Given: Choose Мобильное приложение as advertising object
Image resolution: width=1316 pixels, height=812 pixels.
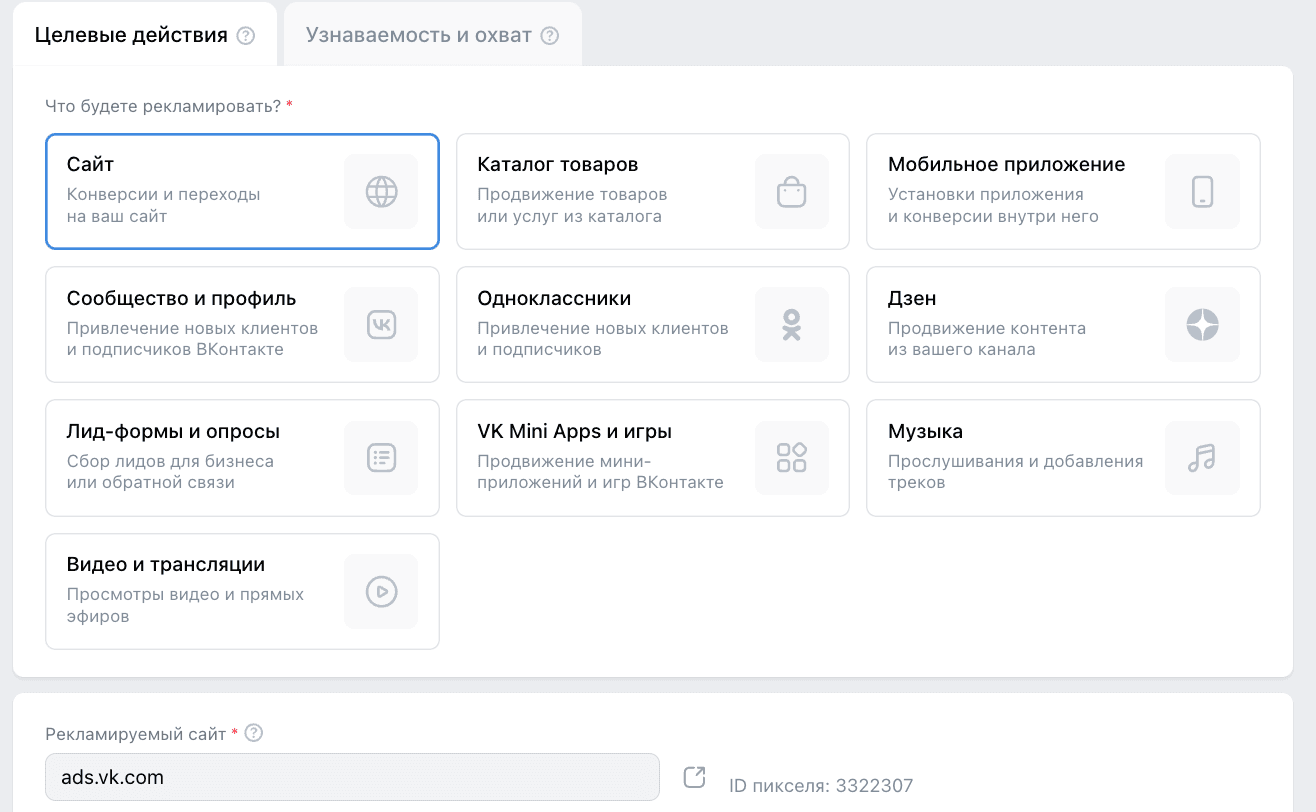Looking at the screenshot, I should (1063, 191).
